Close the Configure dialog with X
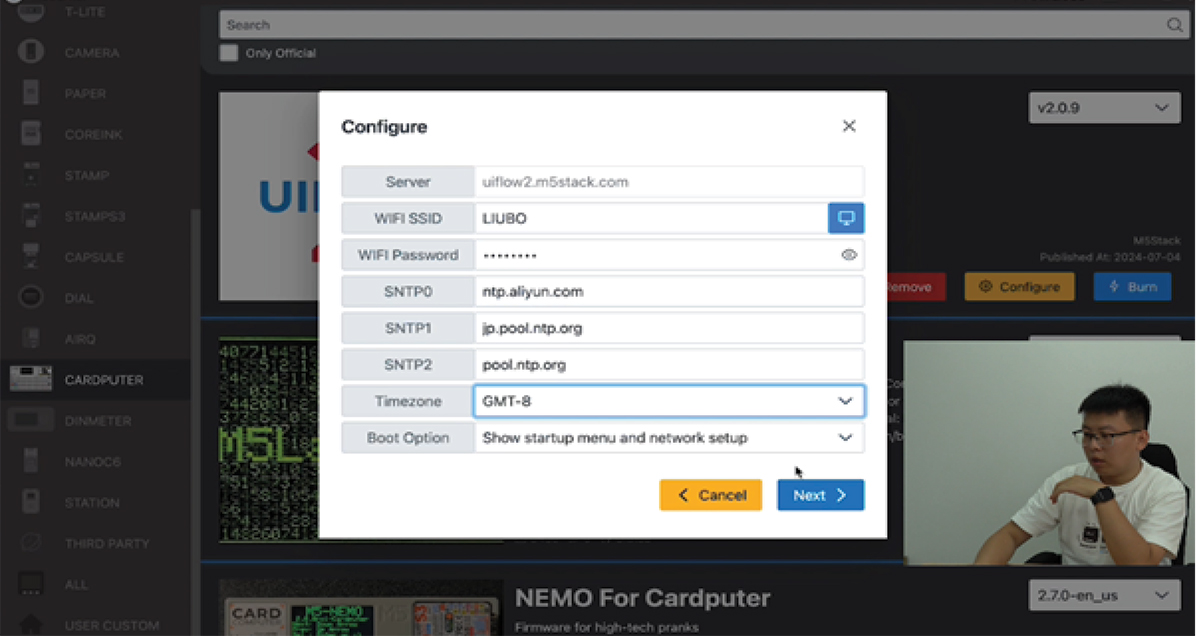 (x=849, y=126)
